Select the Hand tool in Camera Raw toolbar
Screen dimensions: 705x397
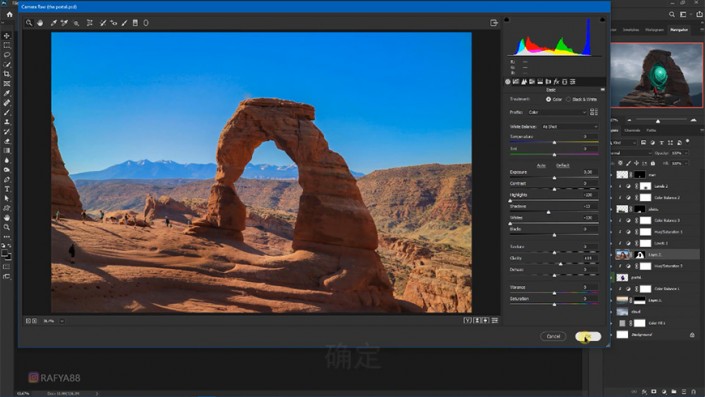(x=40, y=23)
